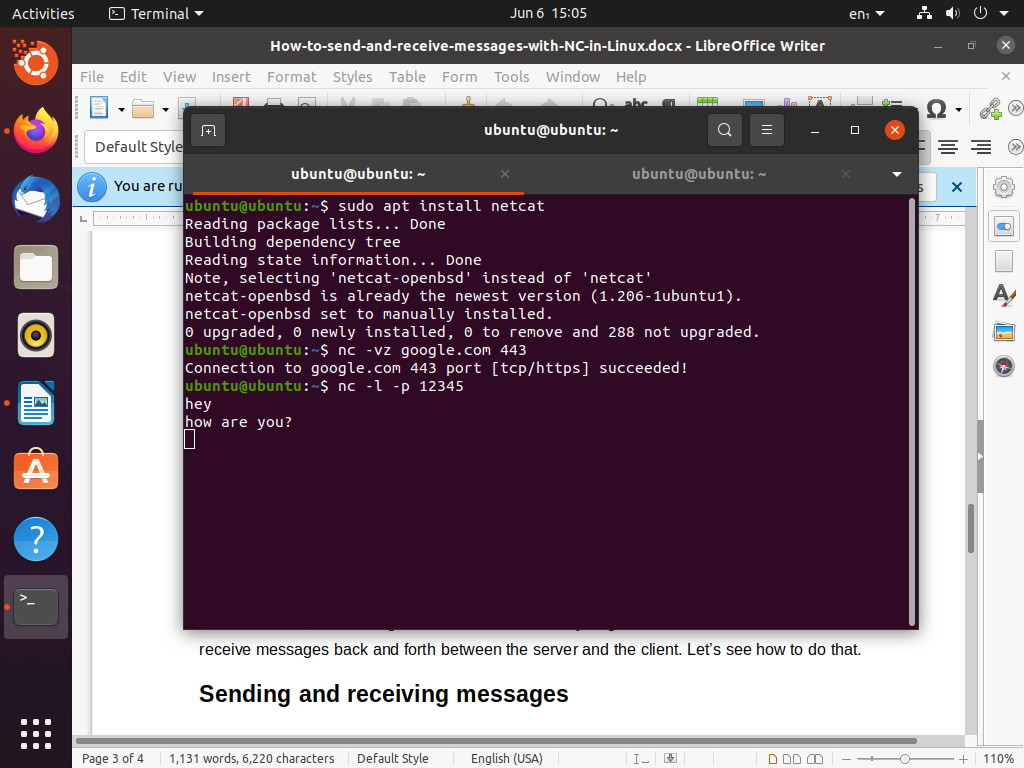Expand the terminal tab list dropdown
1024x768 pixels.
pos(897,174)
